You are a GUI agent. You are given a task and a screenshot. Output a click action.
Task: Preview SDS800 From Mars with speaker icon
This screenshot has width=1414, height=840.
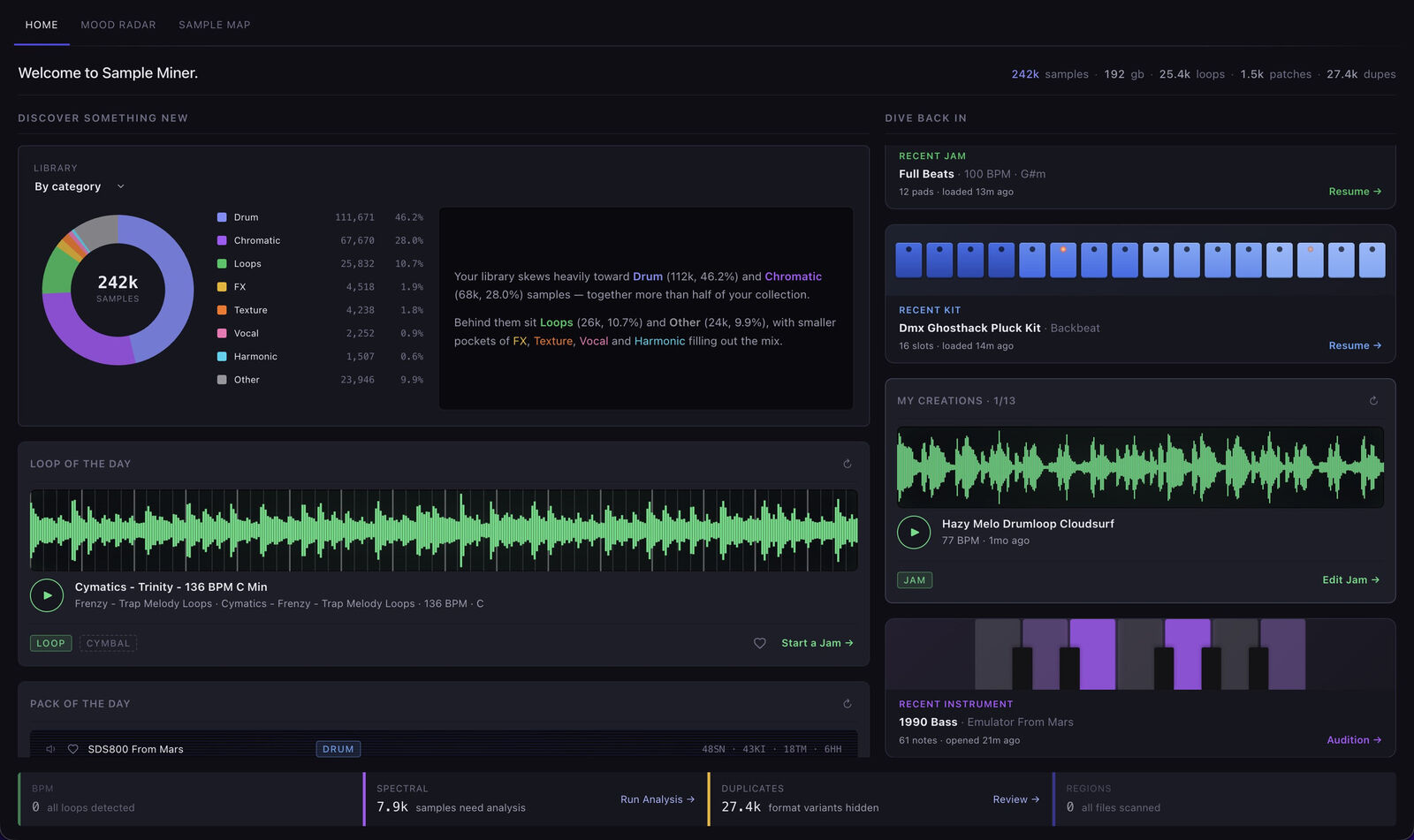pyautogui.click(x=50, y=749)
